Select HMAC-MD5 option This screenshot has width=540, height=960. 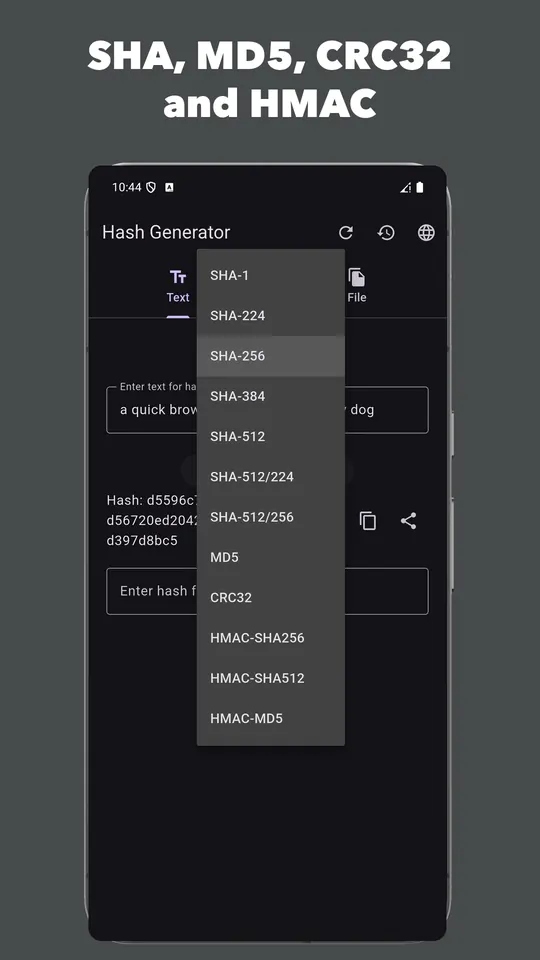271,719
